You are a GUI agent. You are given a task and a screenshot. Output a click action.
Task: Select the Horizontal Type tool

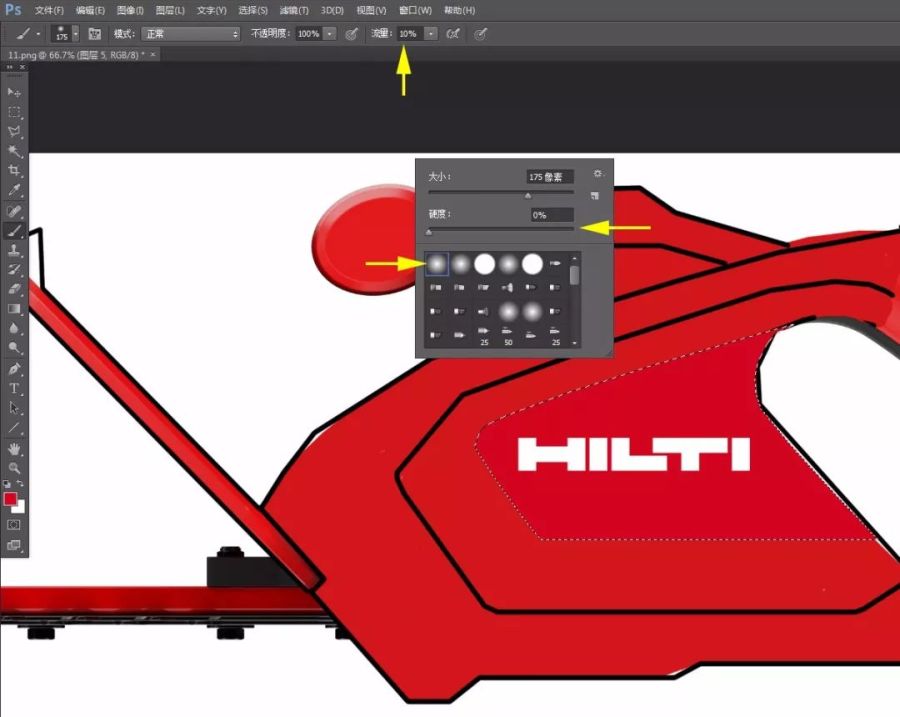pyautogui.click(x=14, y=388)
